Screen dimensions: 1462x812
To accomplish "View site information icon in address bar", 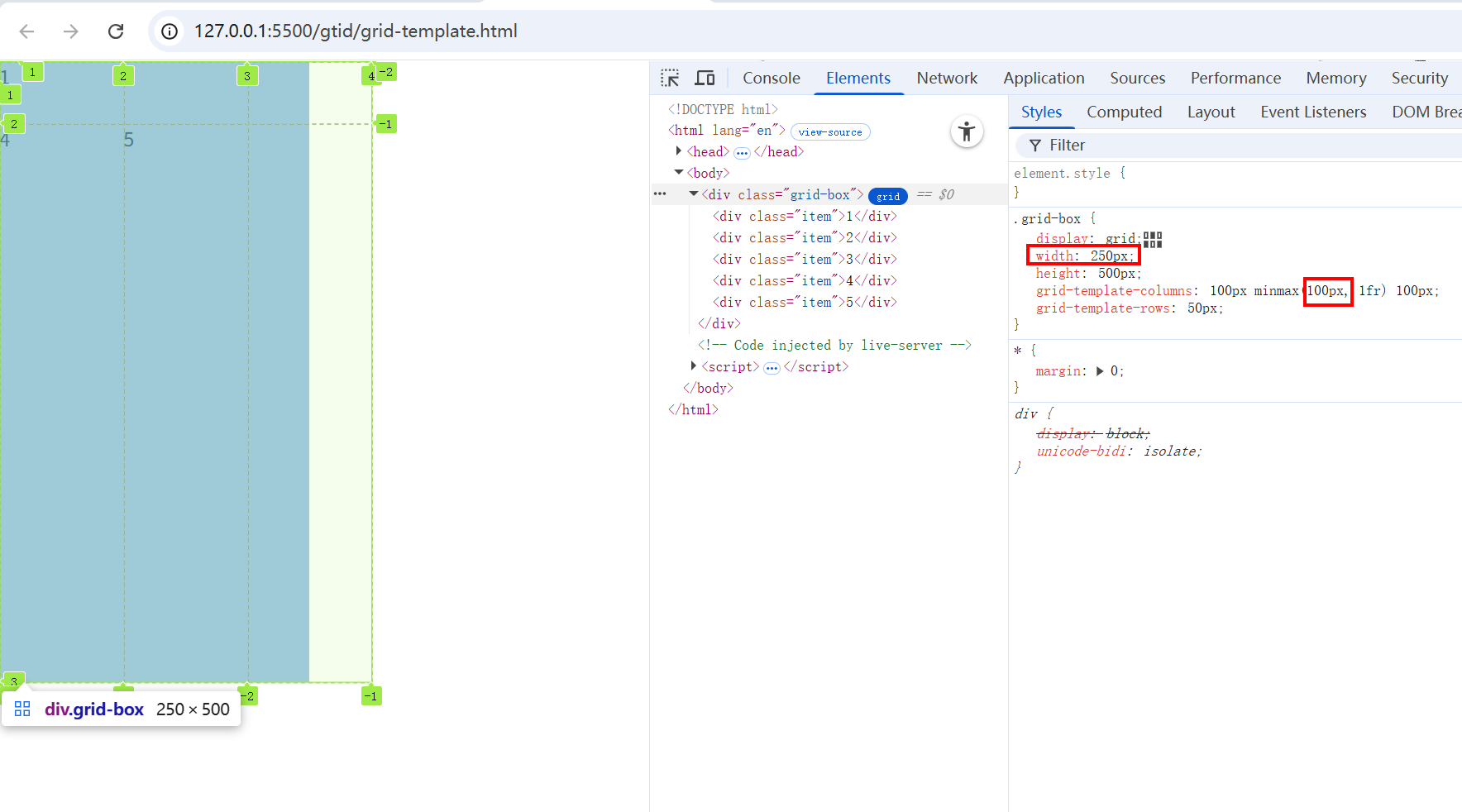I will point(170,31).
